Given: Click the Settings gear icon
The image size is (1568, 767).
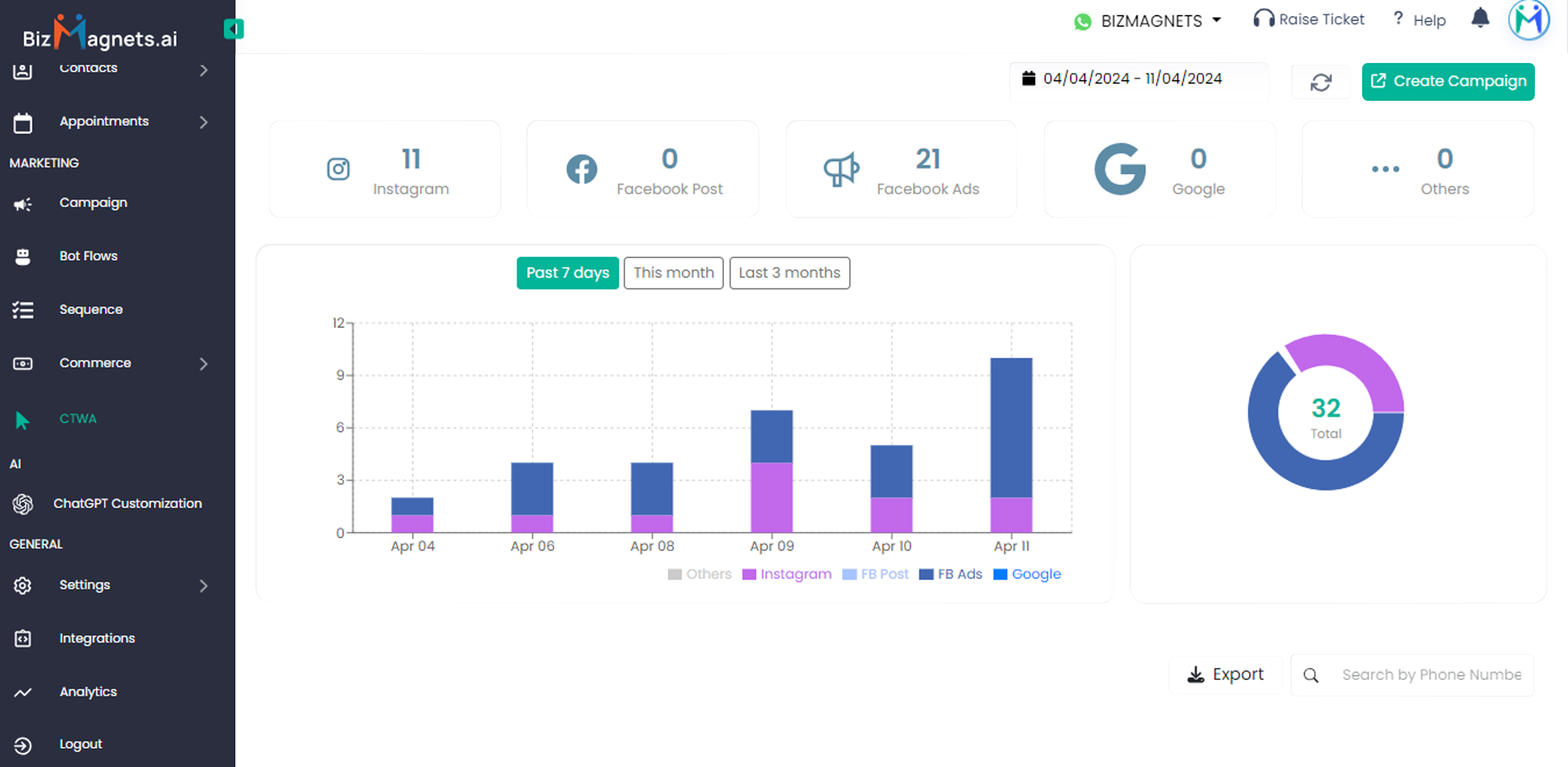Looking at the screenshot, I should pos(22,585).
